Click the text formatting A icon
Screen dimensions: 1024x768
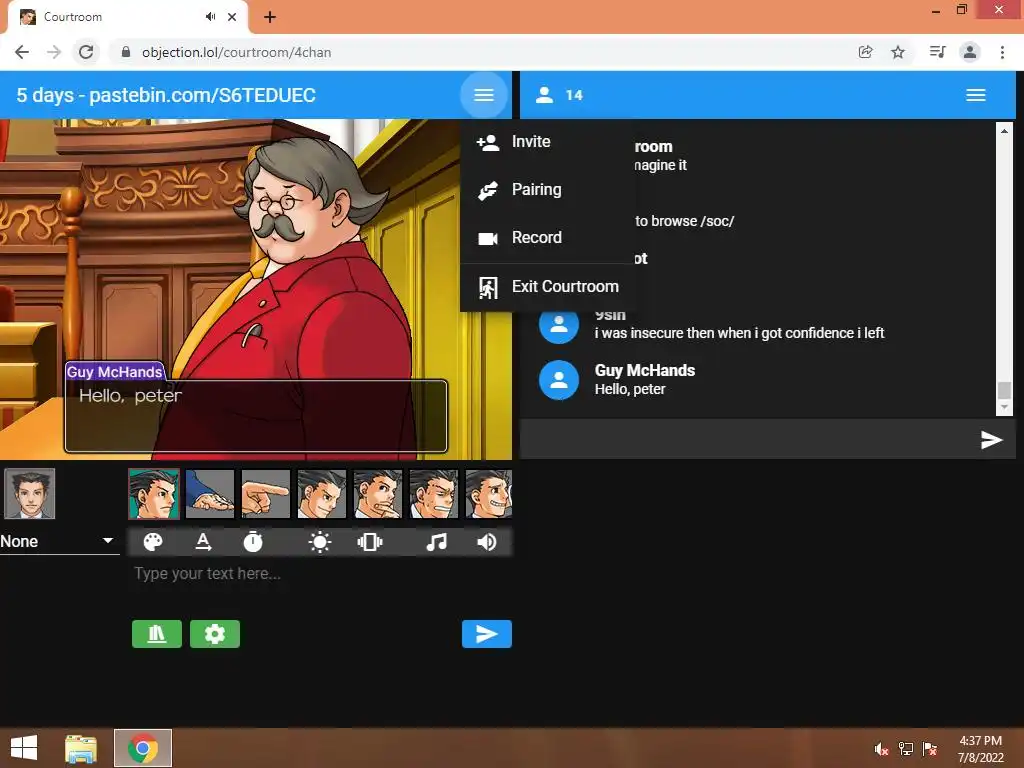[203, 542]
